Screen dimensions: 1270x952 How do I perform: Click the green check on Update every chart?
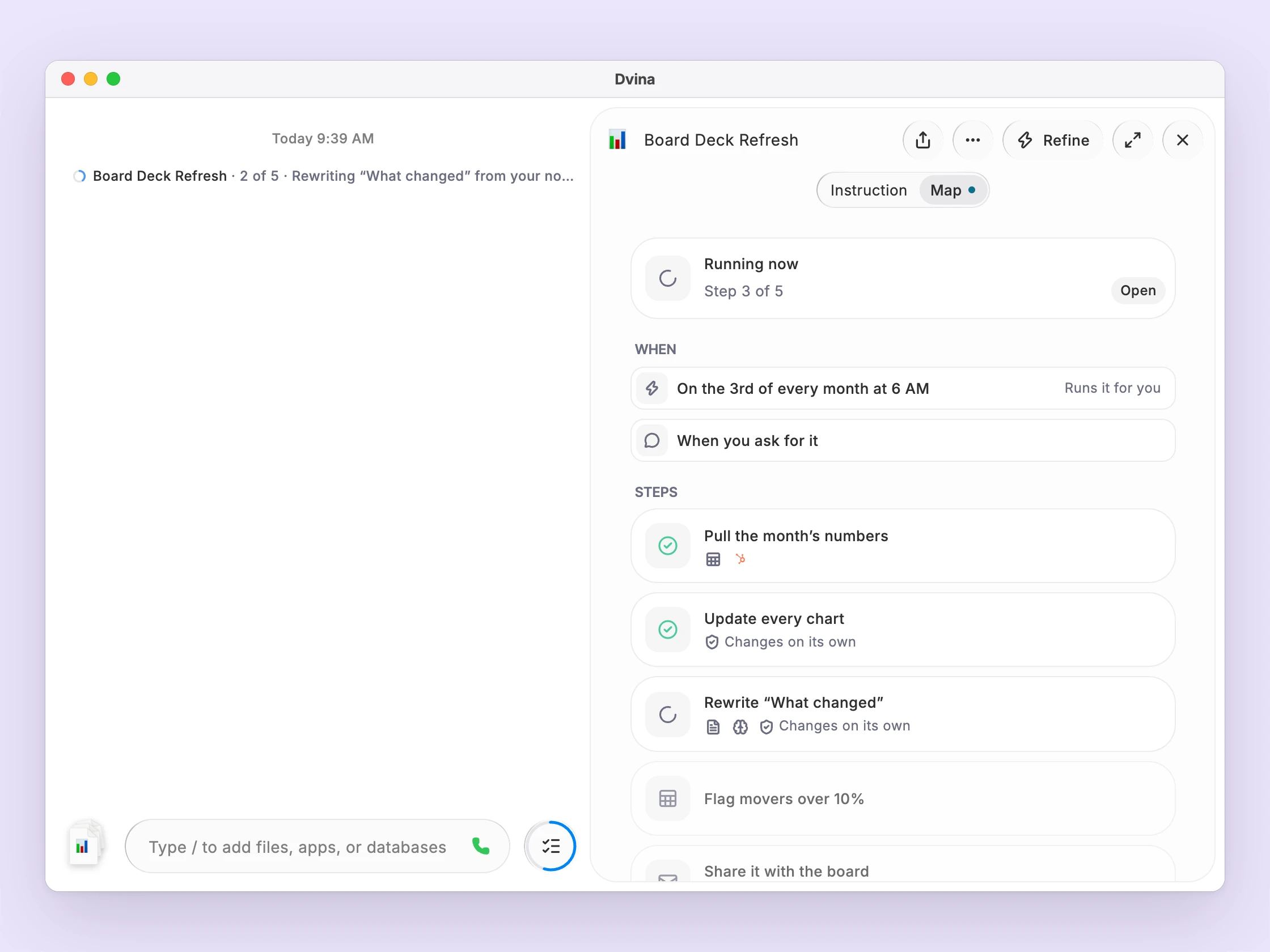pyautogui.click(x=667, y=630)
